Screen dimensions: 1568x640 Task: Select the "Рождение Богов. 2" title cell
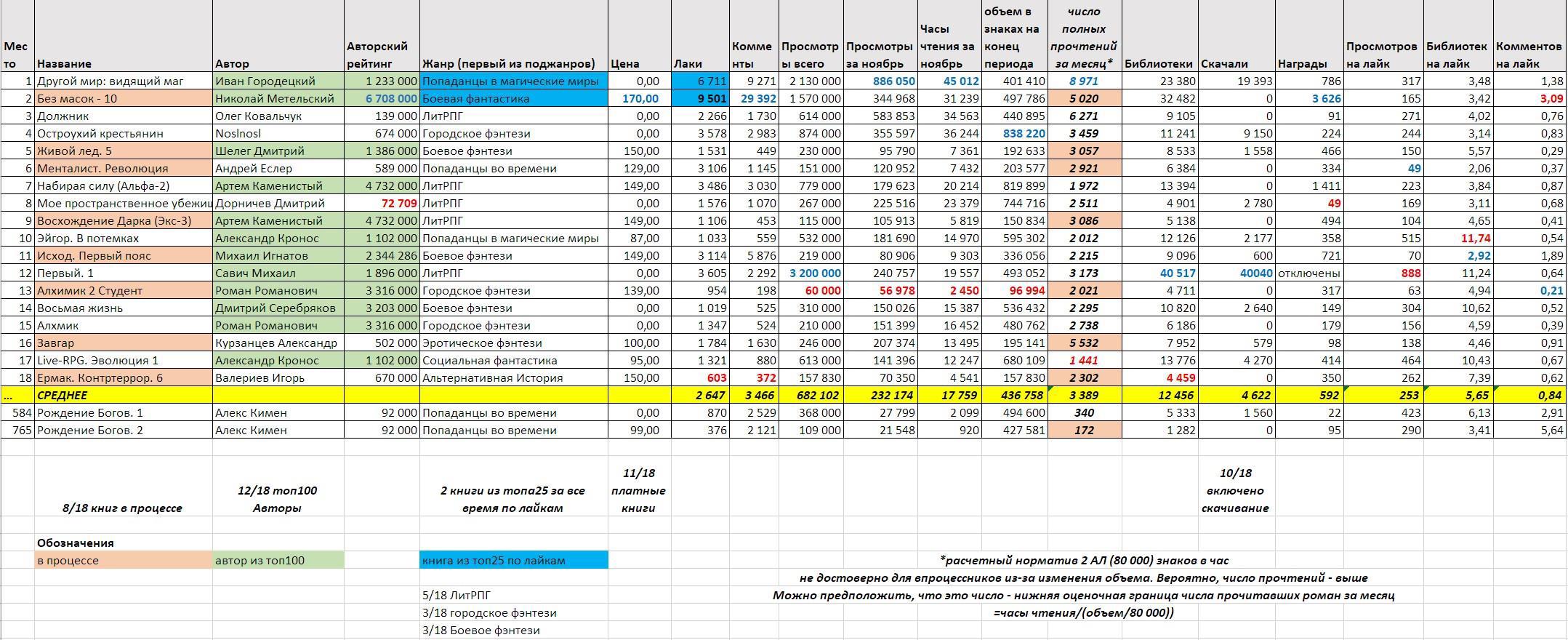pyautogui.click(x=122, y=431)
